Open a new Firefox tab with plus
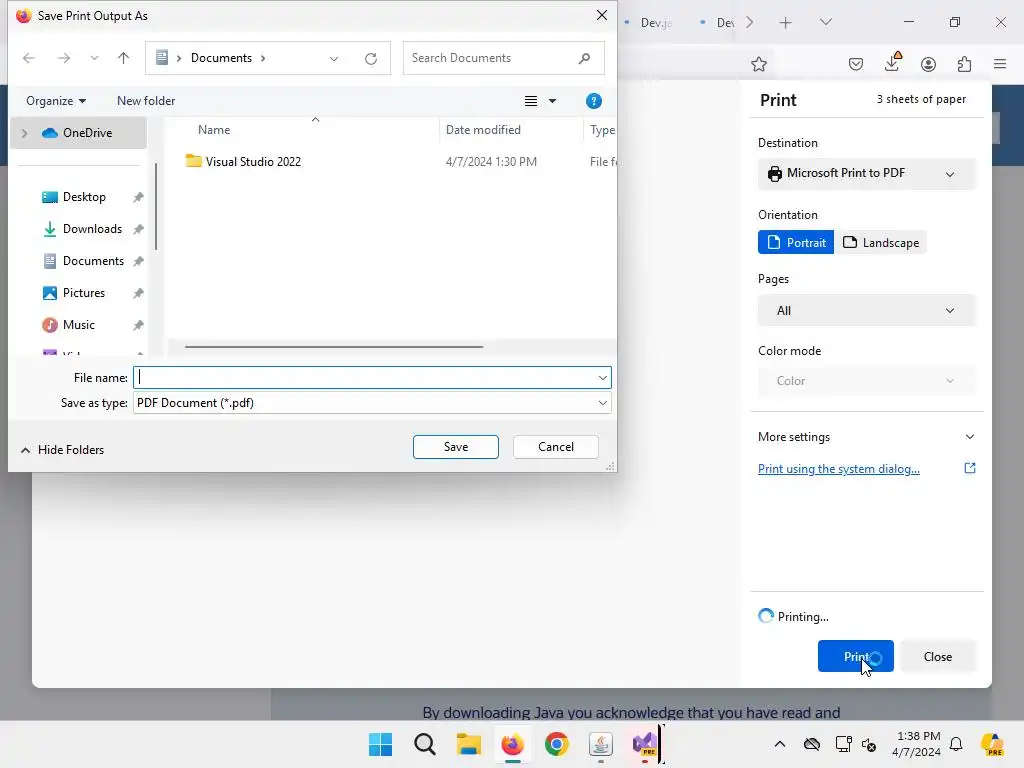The image size is (1024, 768). pyautogui.click(x=786, y=23)
